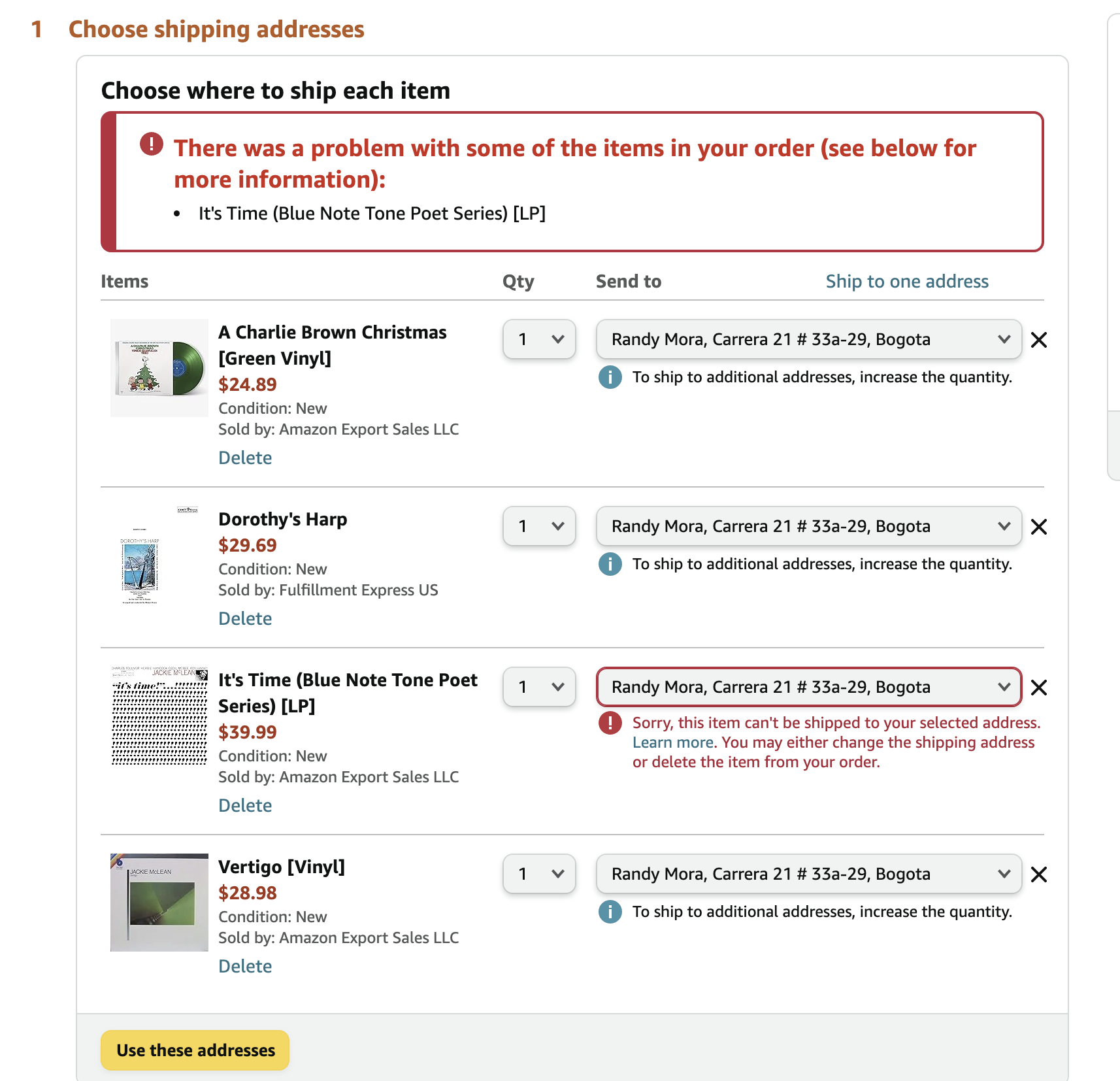Image resolution: width=1120 pixels, height=1081 pixels.
Task: Click A Charlie Brown Christmas album thumbnail
Action: (159, 368)
